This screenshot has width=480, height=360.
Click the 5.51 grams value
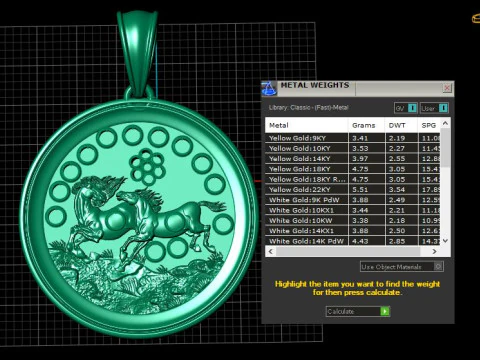tap(360, 190)
